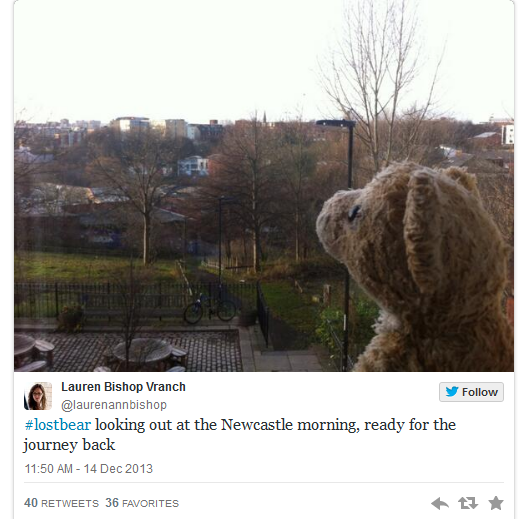Open the teddy bear photo
This screenshot has width=529, height=519.
(264, 186)
